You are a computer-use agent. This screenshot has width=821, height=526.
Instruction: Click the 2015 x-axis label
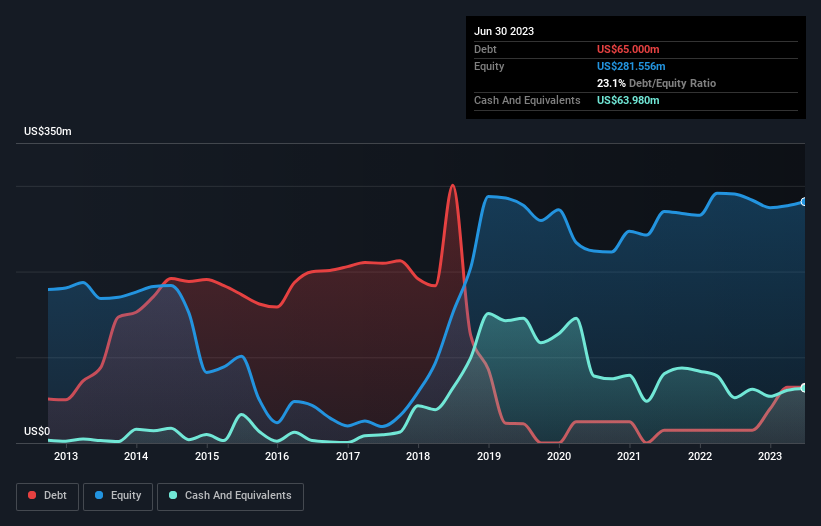coord(207,456)
